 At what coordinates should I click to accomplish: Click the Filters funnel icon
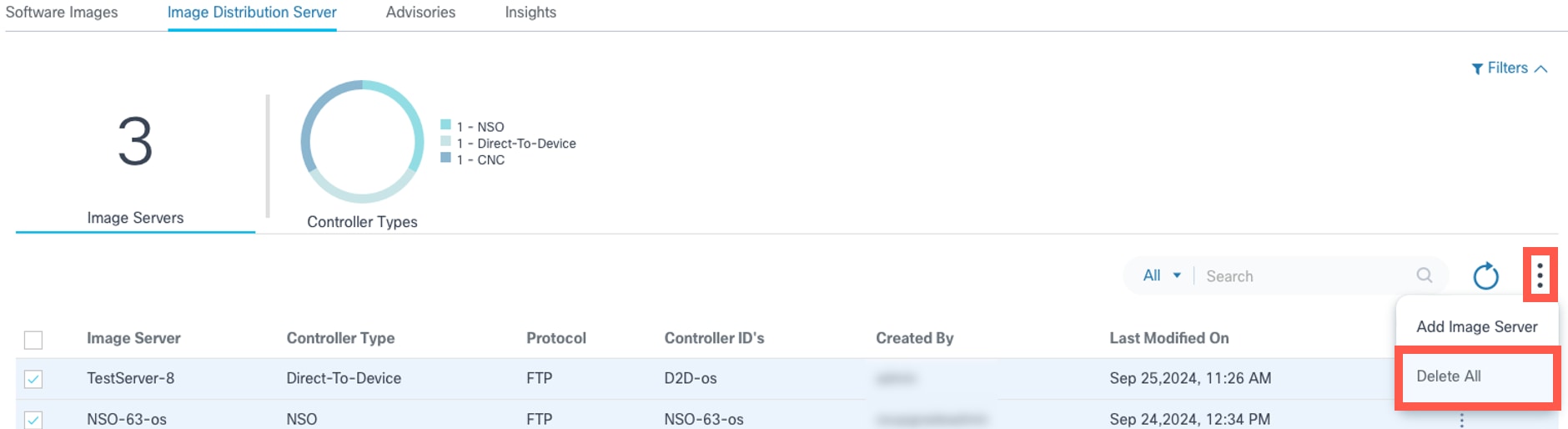coord(1477,68)
